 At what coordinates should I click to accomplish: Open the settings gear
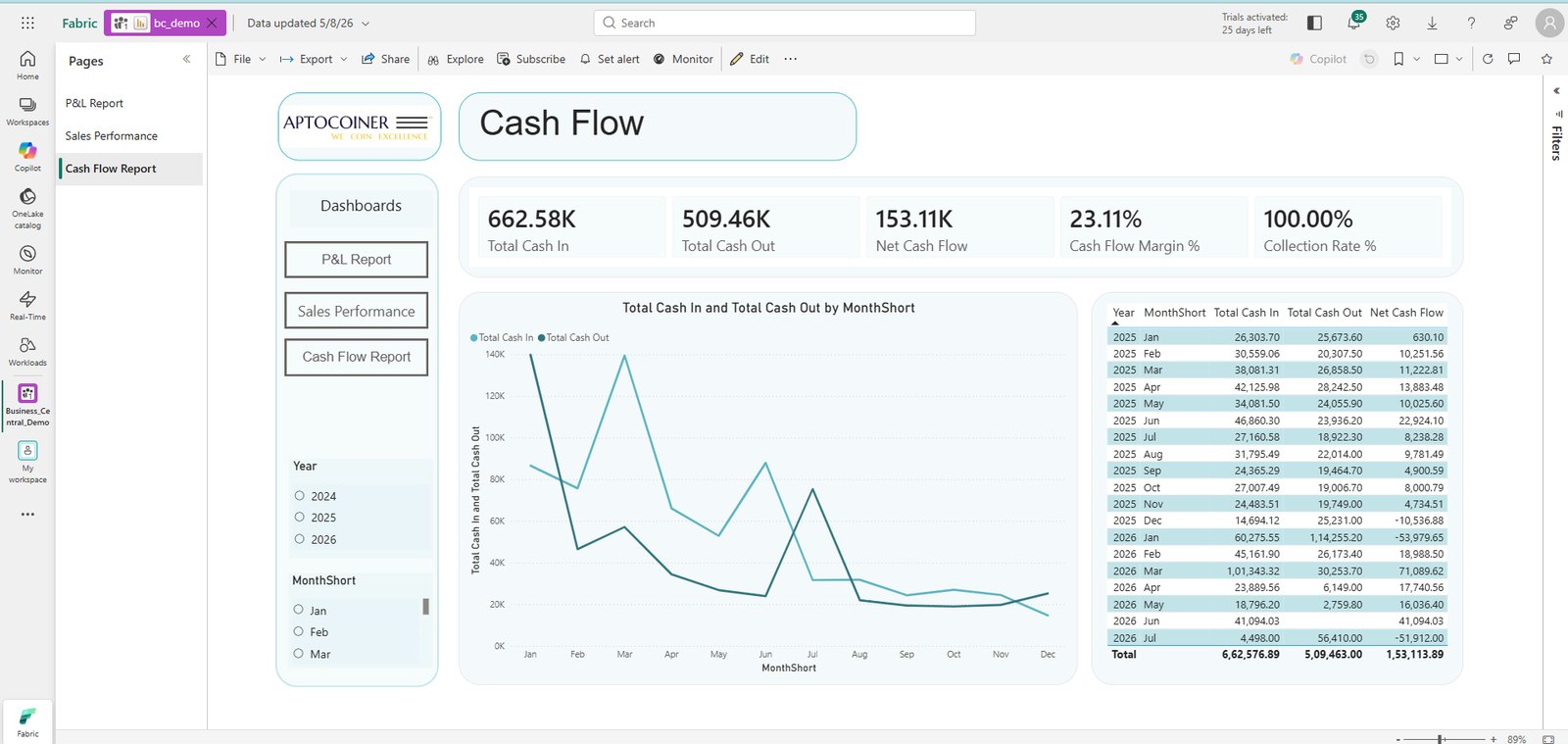click(1393, 23)
